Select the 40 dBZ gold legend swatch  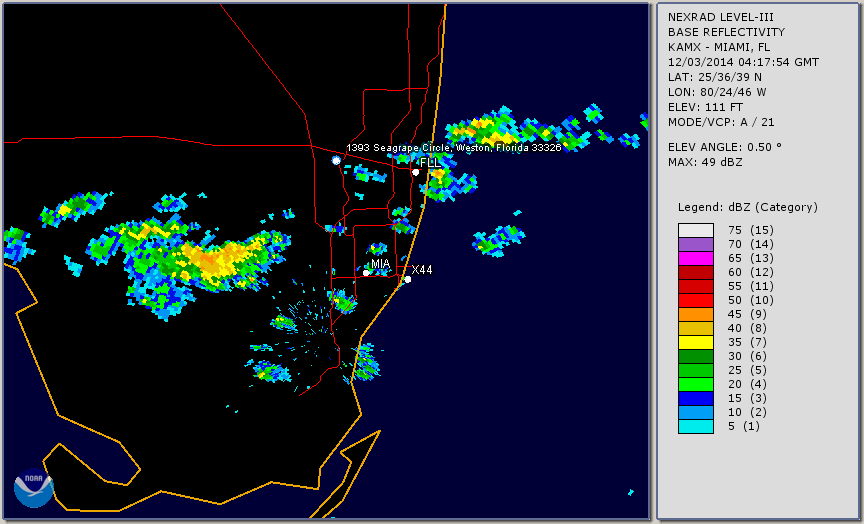696,328
